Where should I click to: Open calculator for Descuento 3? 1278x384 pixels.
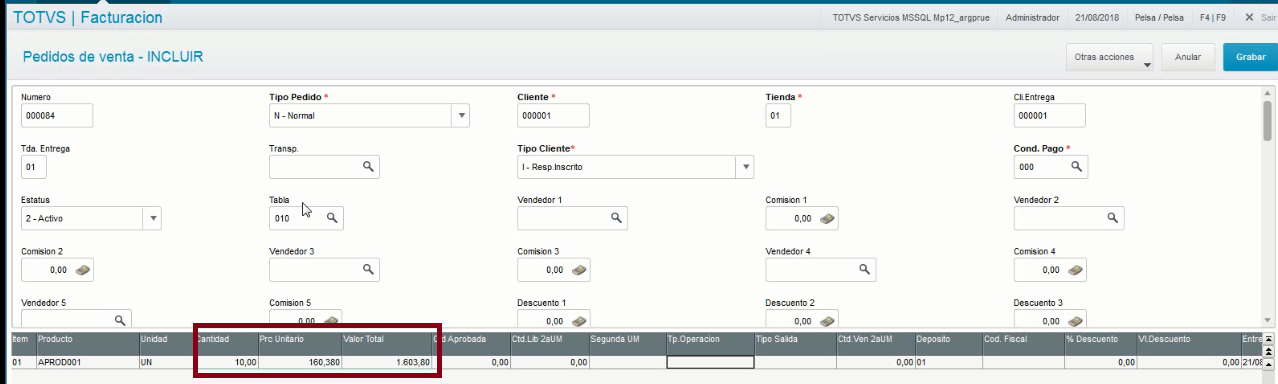point(1076,320)
